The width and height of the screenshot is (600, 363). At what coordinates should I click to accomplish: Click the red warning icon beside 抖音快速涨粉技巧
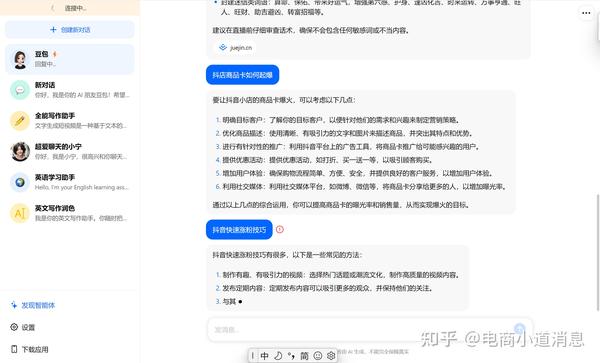[x=280, y=230]
